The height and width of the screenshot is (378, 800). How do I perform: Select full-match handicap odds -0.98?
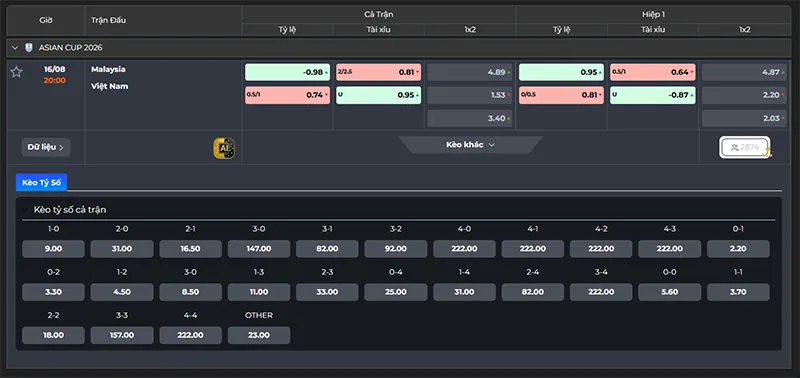(x=287, y=72)
